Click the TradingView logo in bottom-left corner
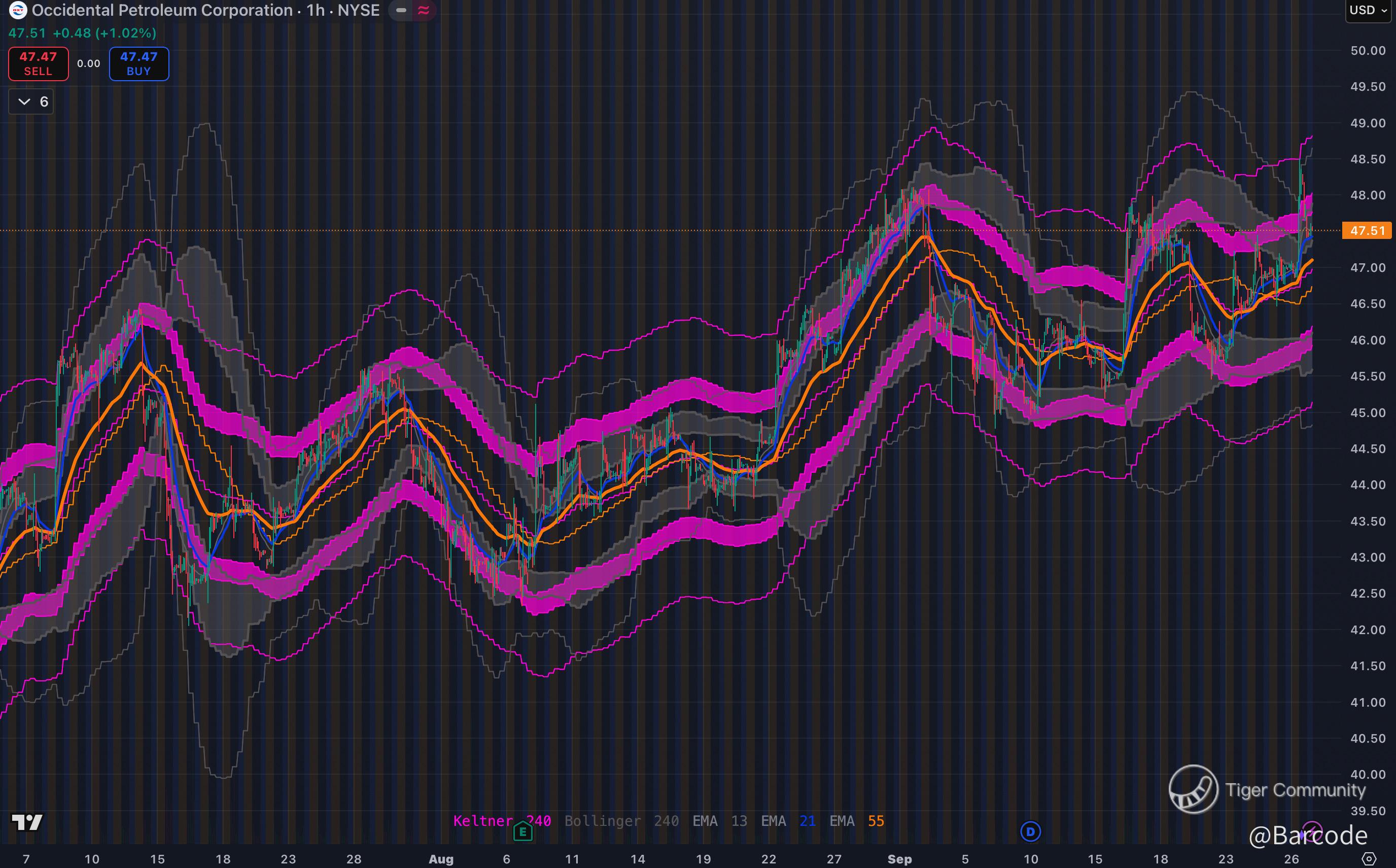 [27, 822]
